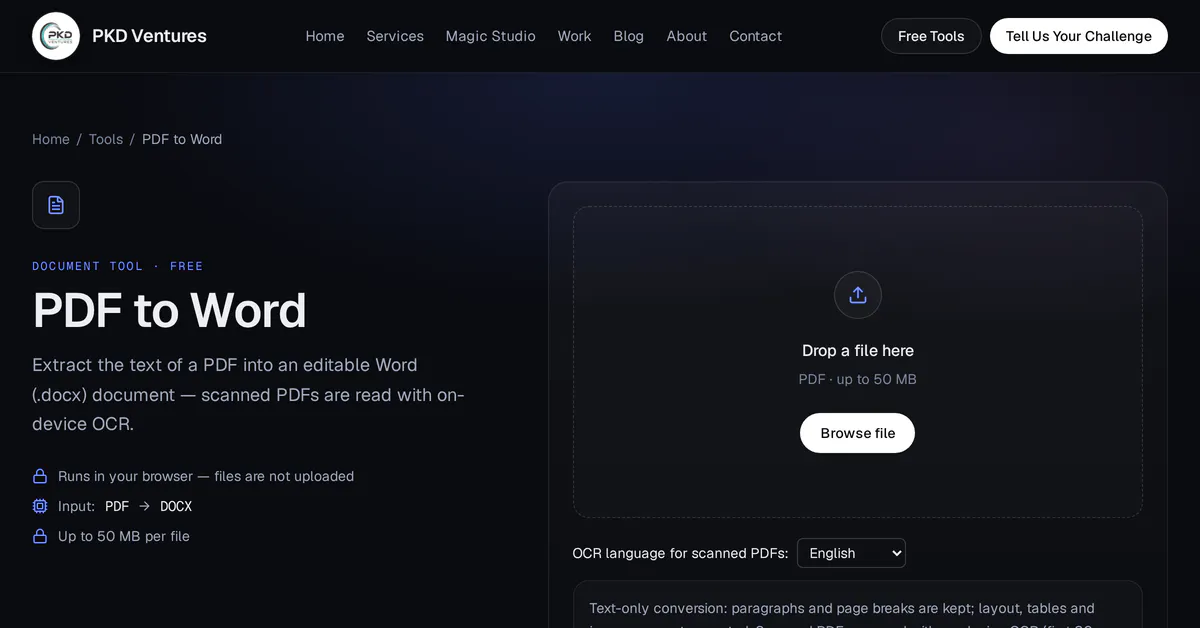Click 'Runs in your browser — files are not uploaded'
Image resolution: width=1200 pixels, height=628 pixels.
[206, 476]
